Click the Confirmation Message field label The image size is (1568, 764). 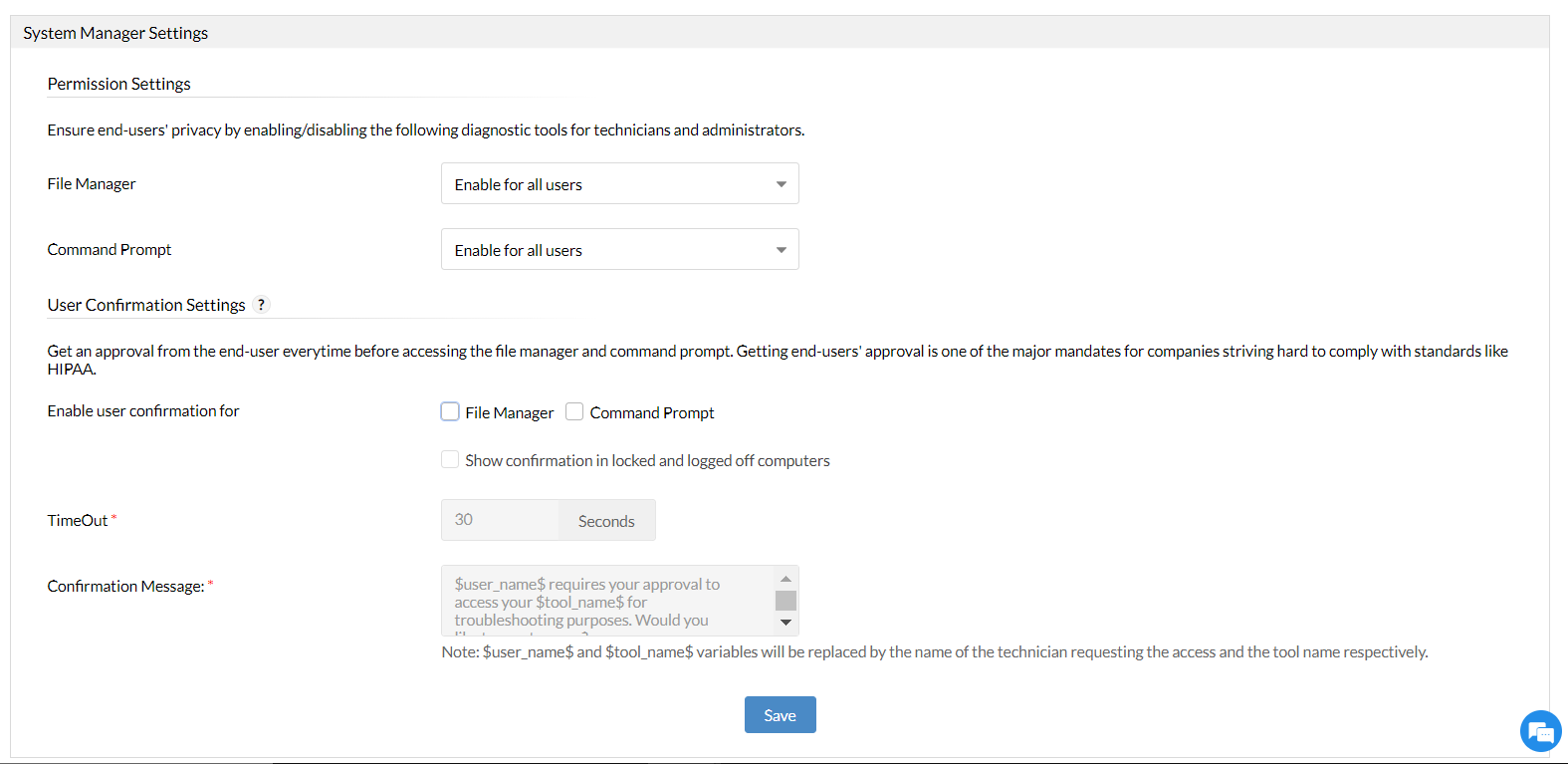[125, 586]
